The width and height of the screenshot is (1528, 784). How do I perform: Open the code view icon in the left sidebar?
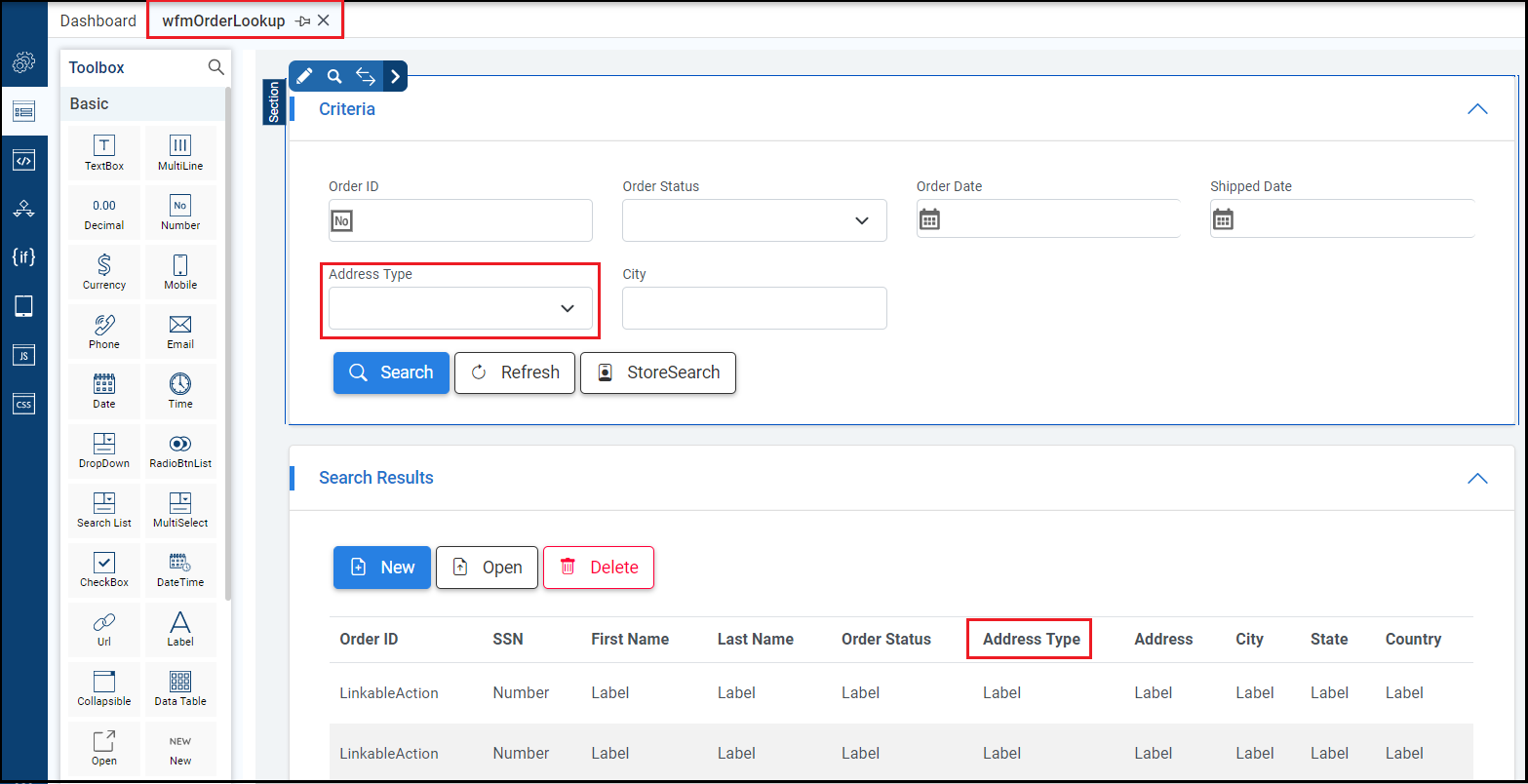coord(23,160)
